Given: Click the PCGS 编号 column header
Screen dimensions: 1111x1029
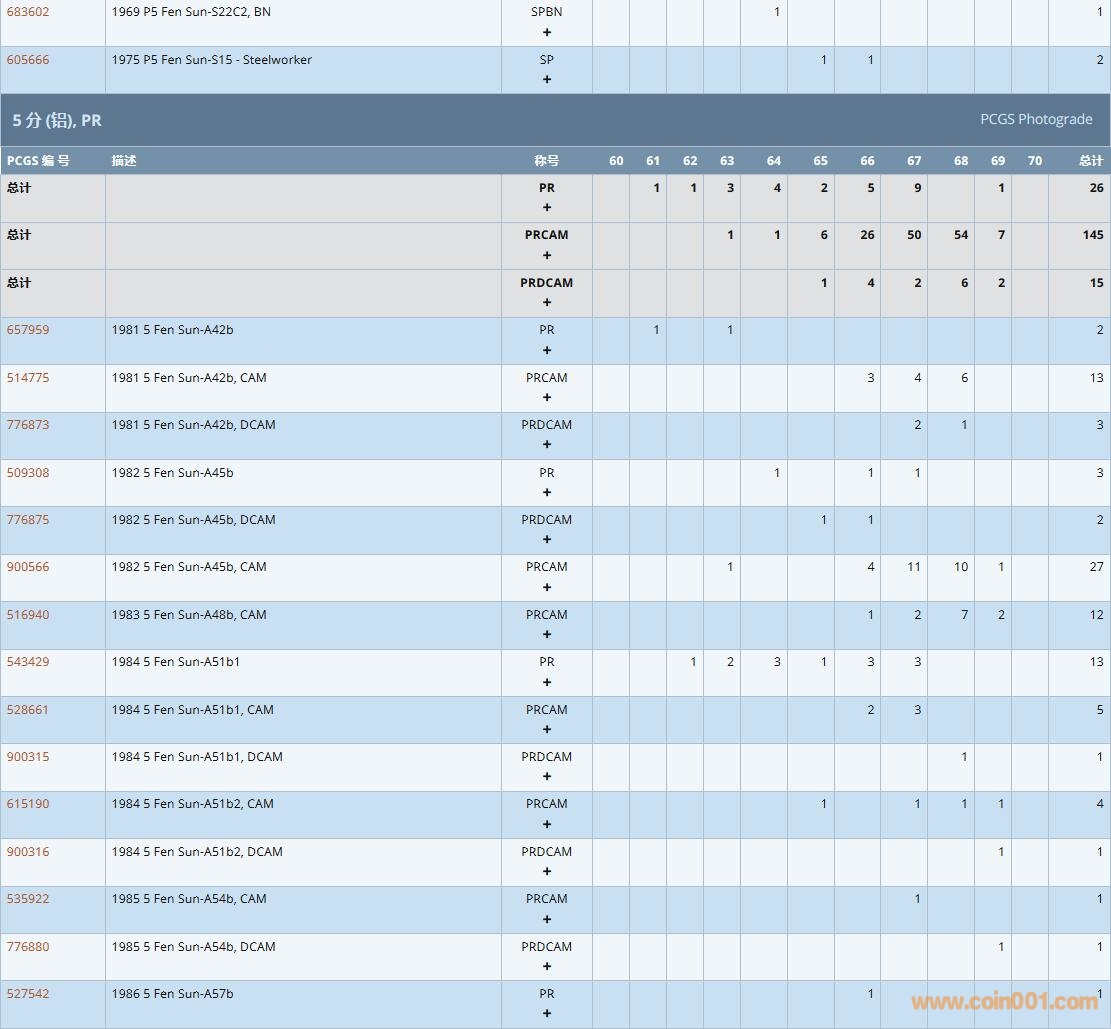Looking at the screenshot, I should click(x=38, y=161).
